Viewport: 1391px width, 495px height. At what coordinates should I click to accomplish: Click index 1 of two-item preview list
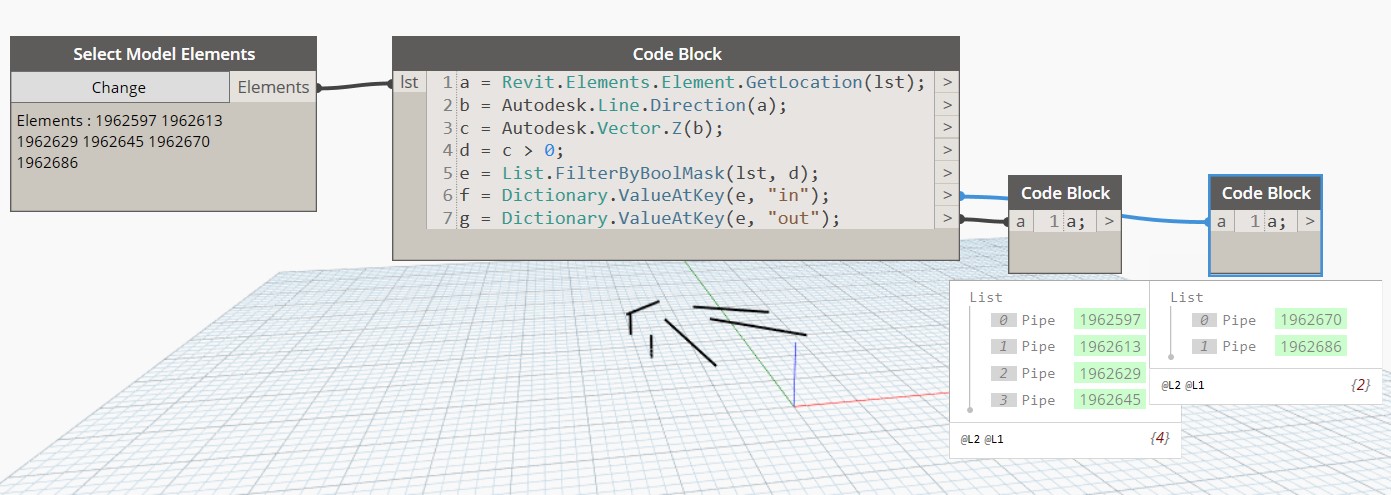tap(1205, 346)
